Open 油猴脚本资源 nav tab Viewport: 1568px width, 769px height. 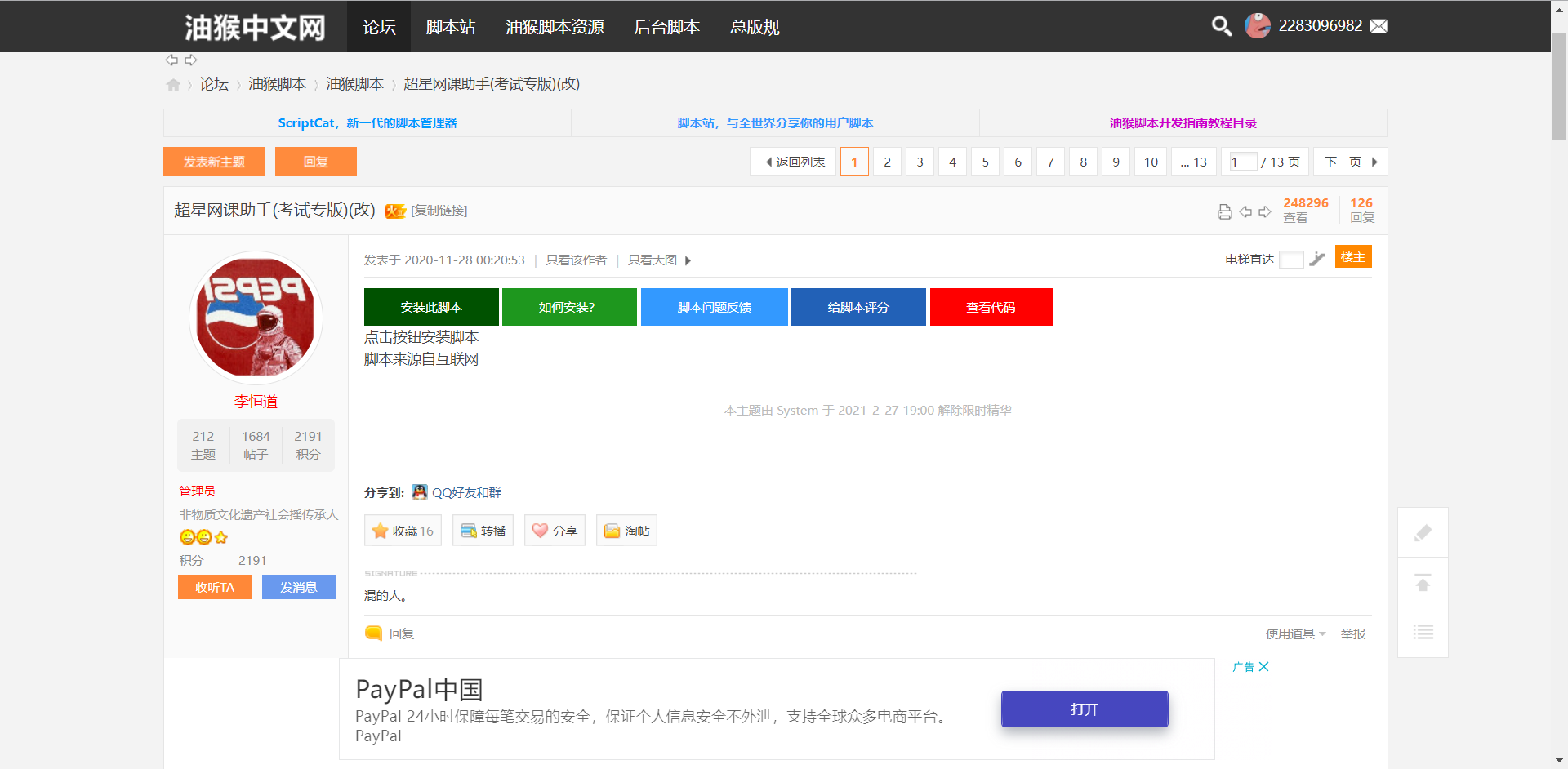pos(555,27)
